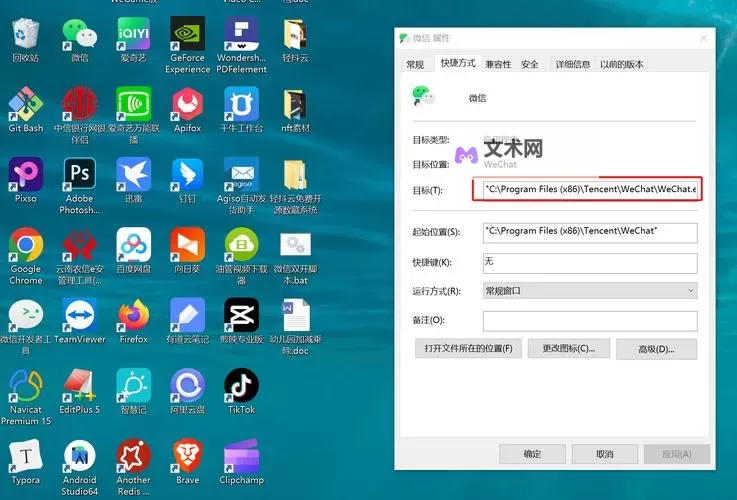Image resolution: width=737 pixels, height=500 pixels.
Task: Open the Recycle Bin desktop icon
Action: tap(25, 33)
